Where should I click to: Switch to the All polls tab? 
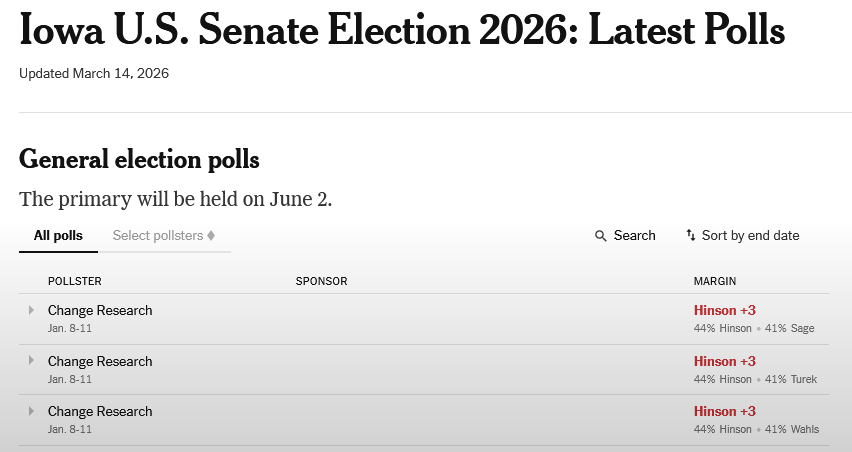point(58,236)
